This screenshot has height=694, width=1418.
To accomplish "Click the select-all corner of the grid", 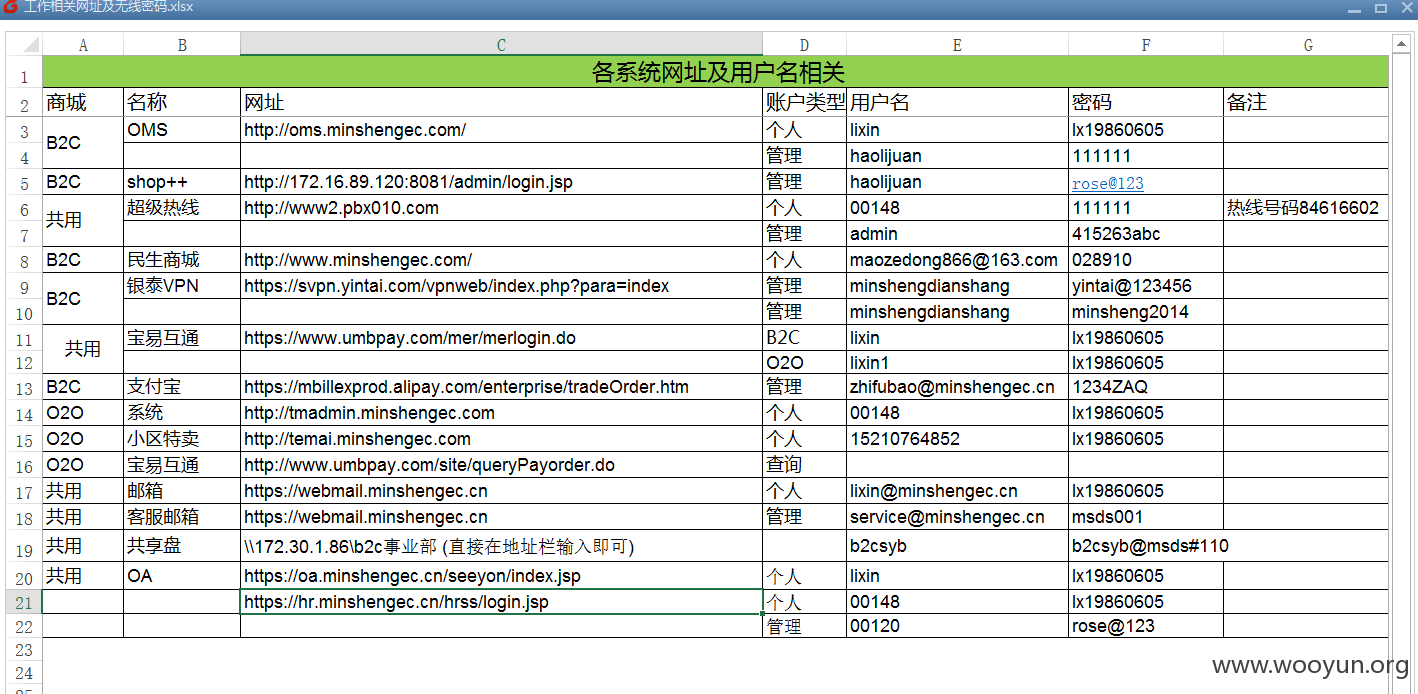I will pos(24,45).
